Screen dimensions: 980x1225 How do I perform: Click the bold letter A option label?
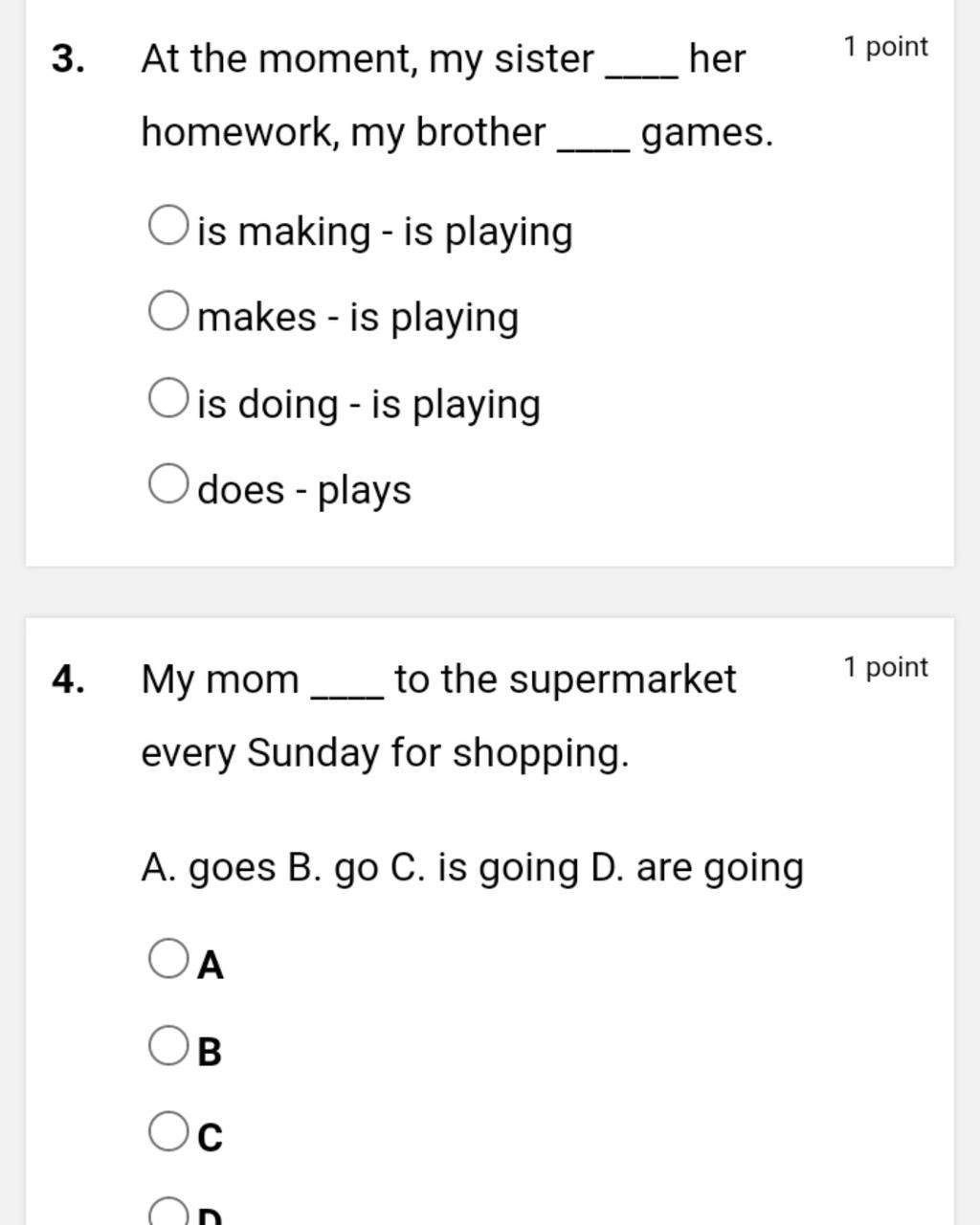pos(211,965)
